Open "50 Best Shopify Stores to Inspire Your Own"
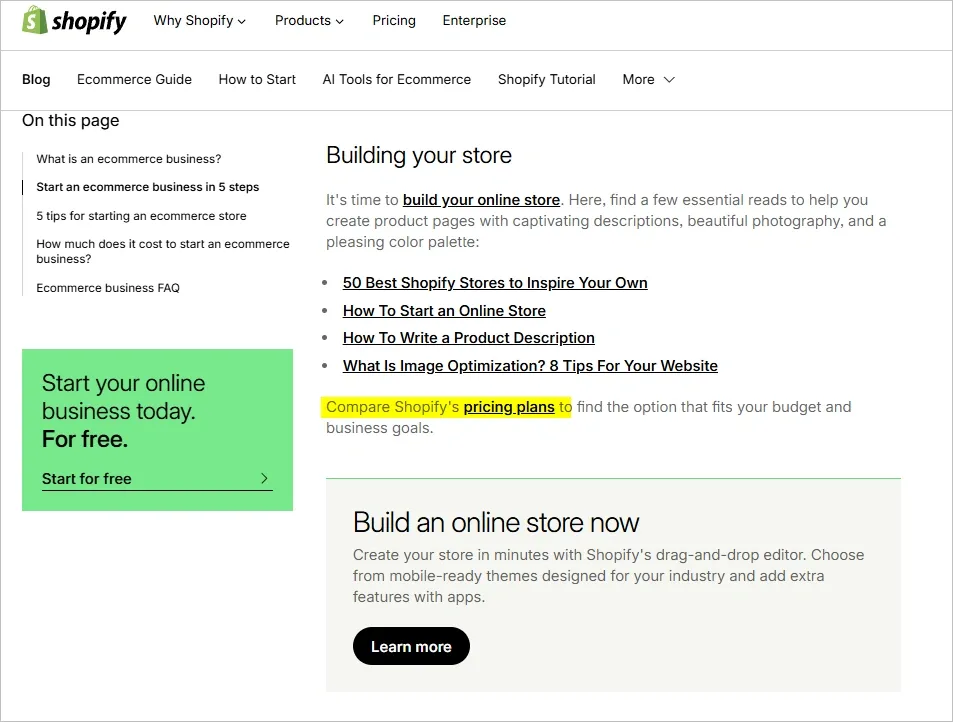 [x=495, y=283]
